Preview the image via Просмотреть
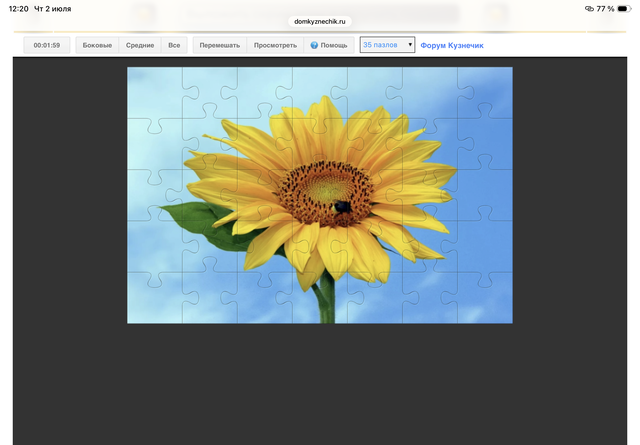 tap(275, 45)
